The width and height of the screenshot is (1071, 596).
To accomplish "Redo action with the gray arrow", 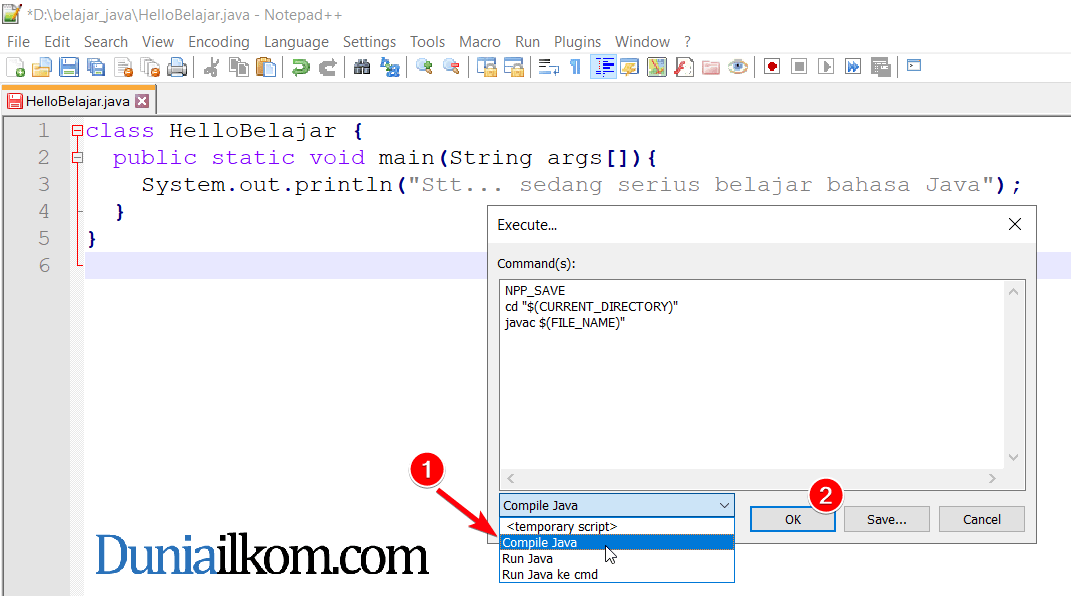I will pos(328,67).
